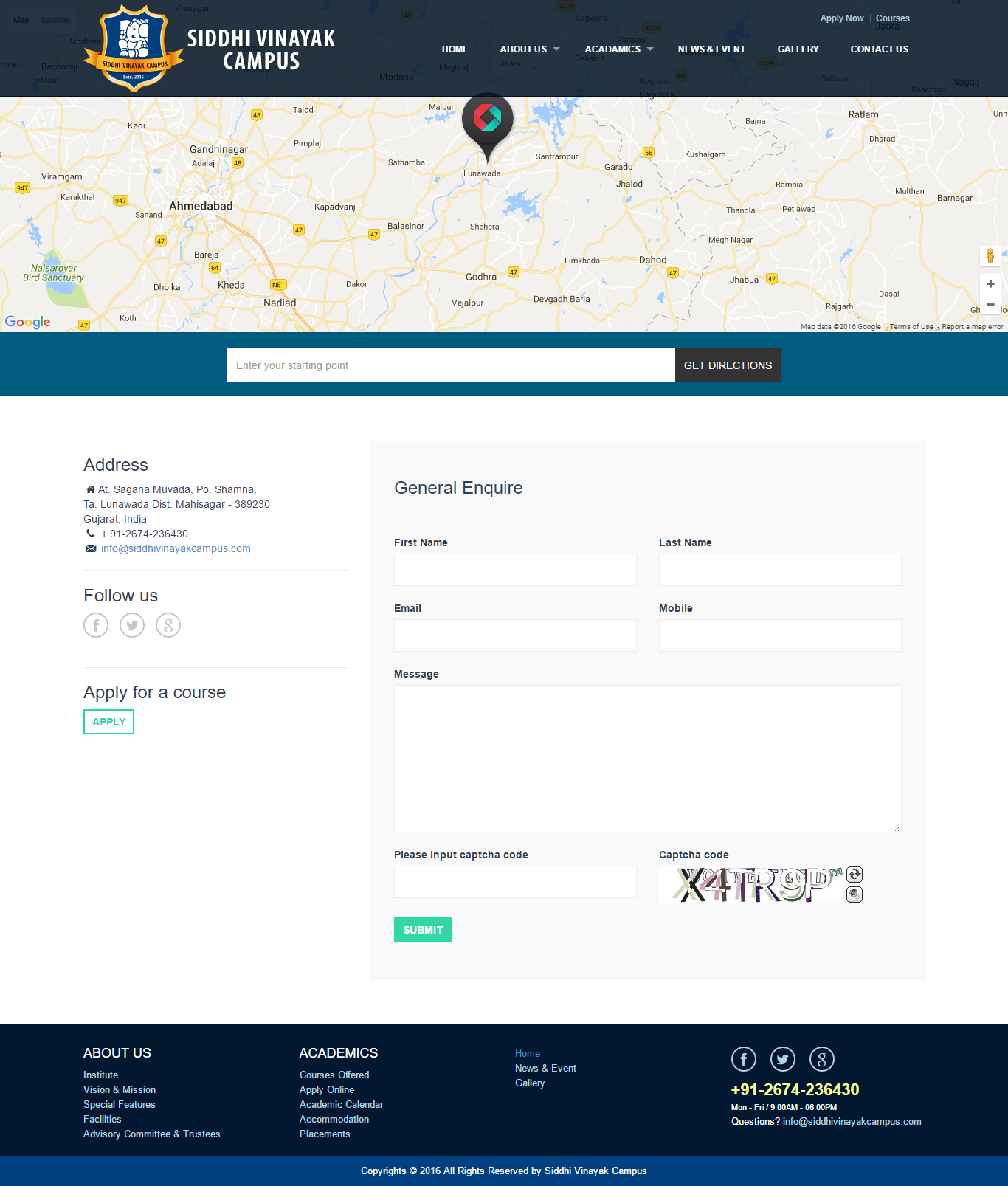The image size is (1008, 1186).
Task: Click the footer phone number +91-2674-236430
Action: 795,1089
